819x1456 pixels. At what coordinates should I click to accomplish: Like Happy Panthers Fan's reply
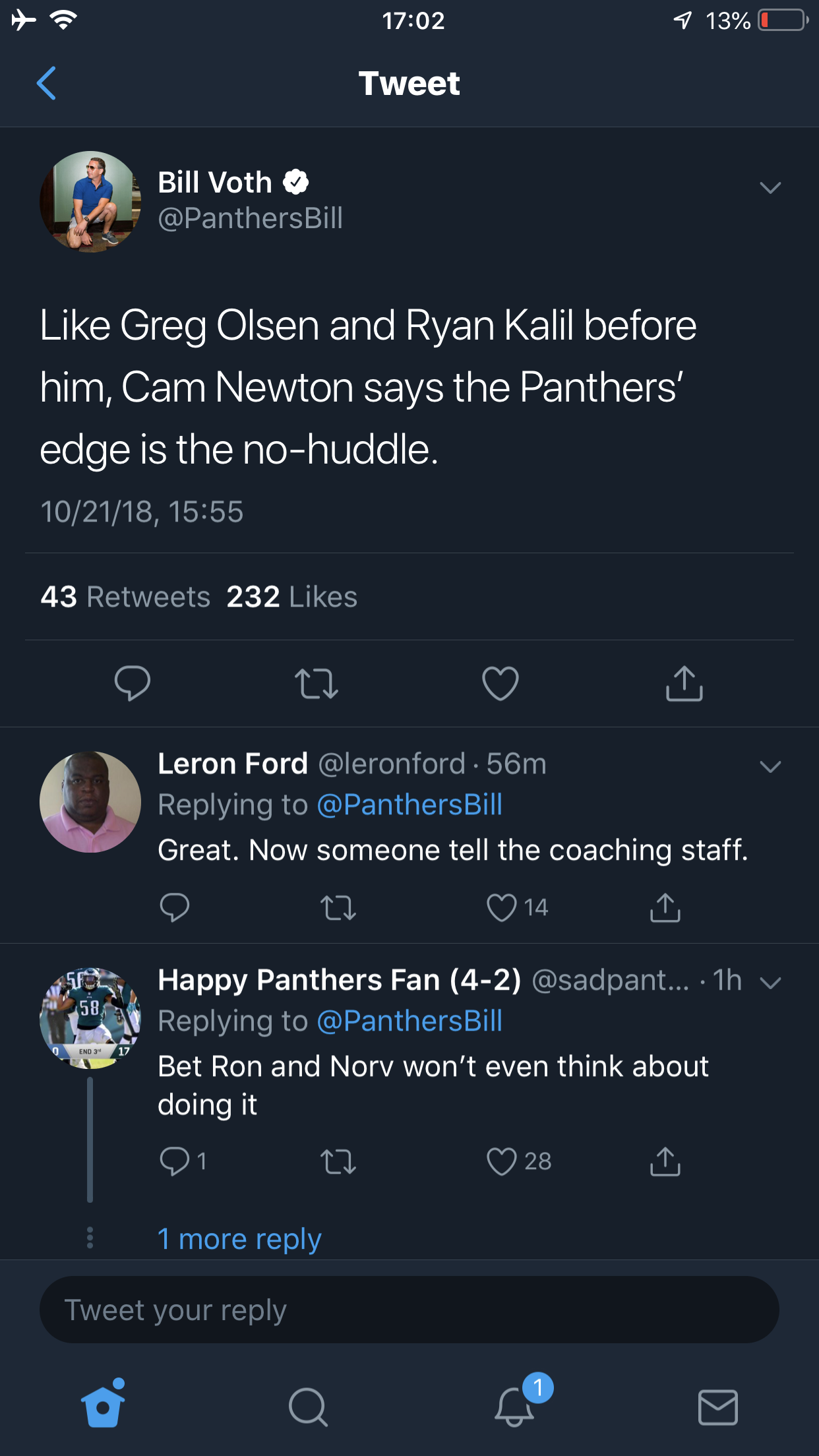pyautogui.click(x=502, y=1162)
